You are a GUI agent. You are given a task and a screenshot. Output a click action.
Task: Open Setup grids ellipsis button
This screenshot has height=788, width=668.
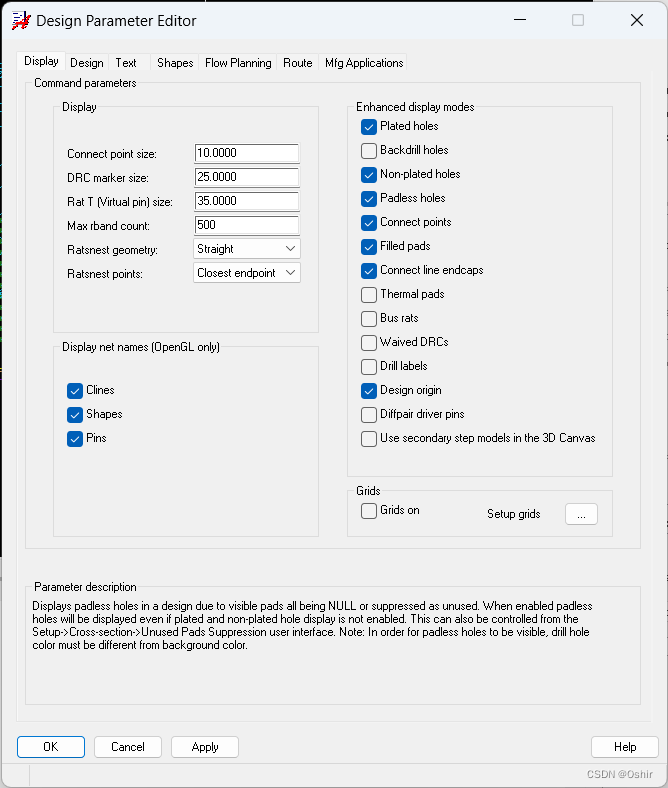coord(581,514)
